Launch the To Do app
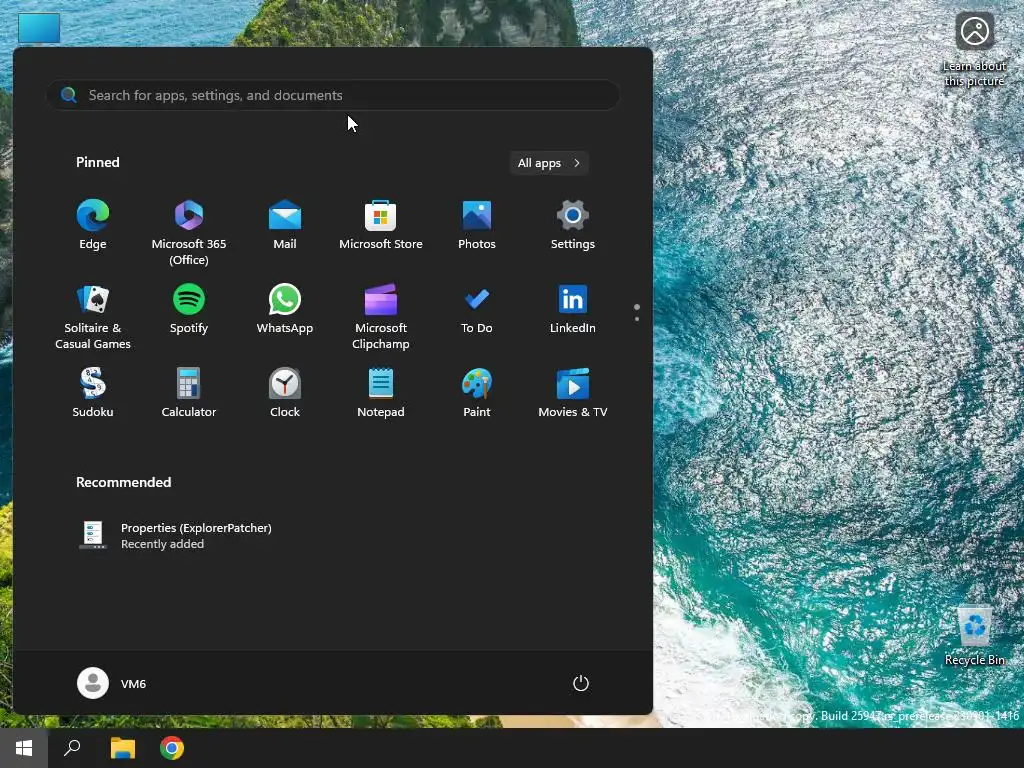 click(477, 309)
